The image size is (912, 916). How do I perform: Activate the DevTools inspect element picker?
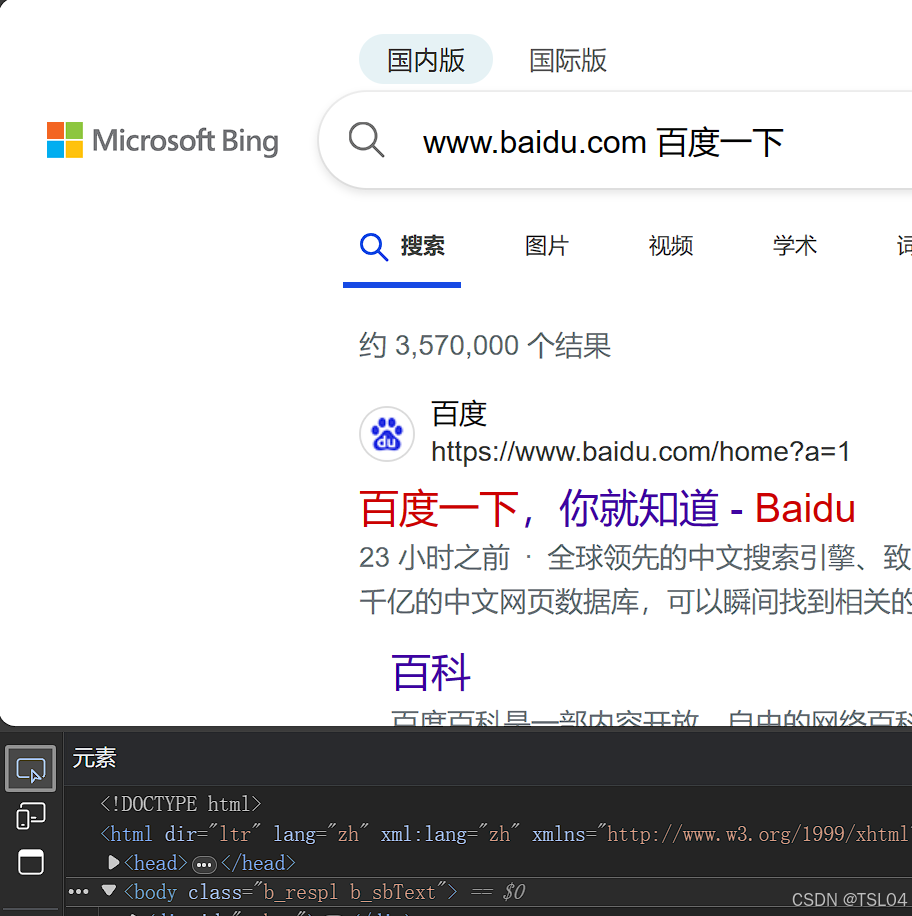click(x=30, y=769)
